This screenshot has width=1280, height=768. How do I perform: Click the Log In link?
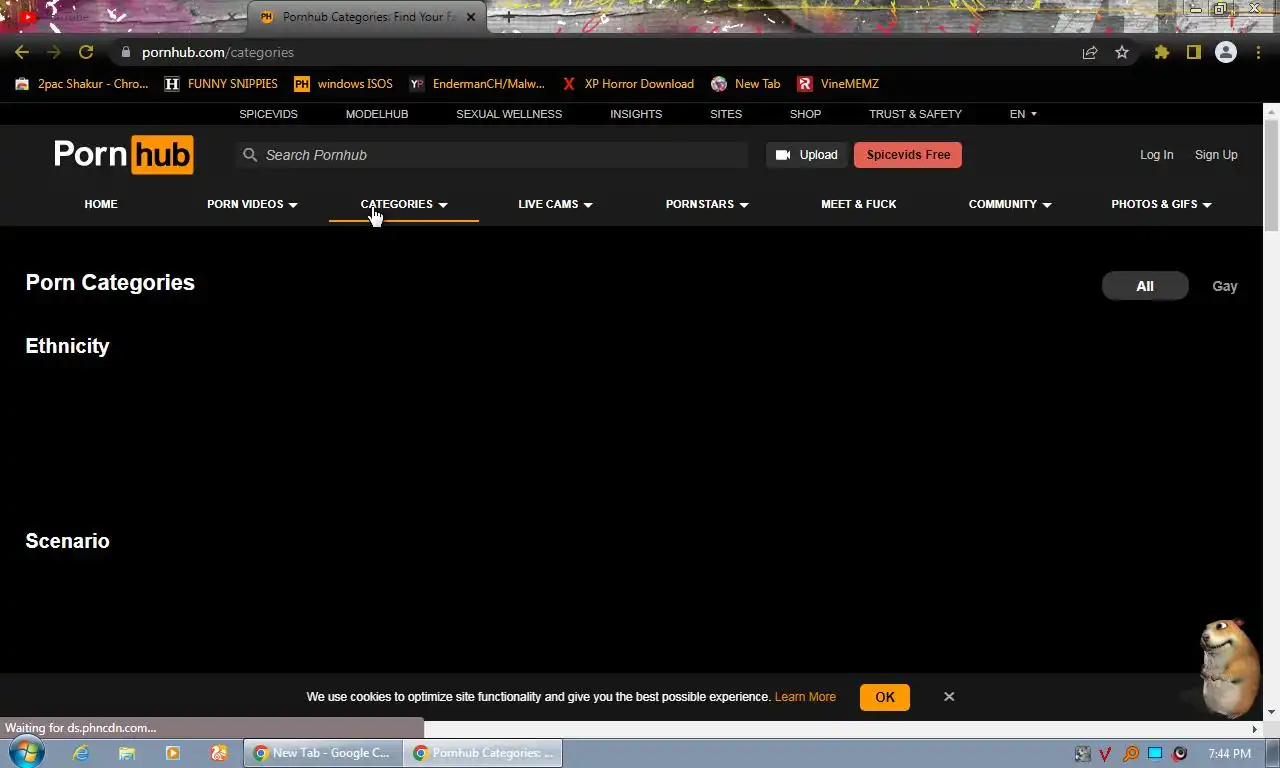pos(1156,155)
